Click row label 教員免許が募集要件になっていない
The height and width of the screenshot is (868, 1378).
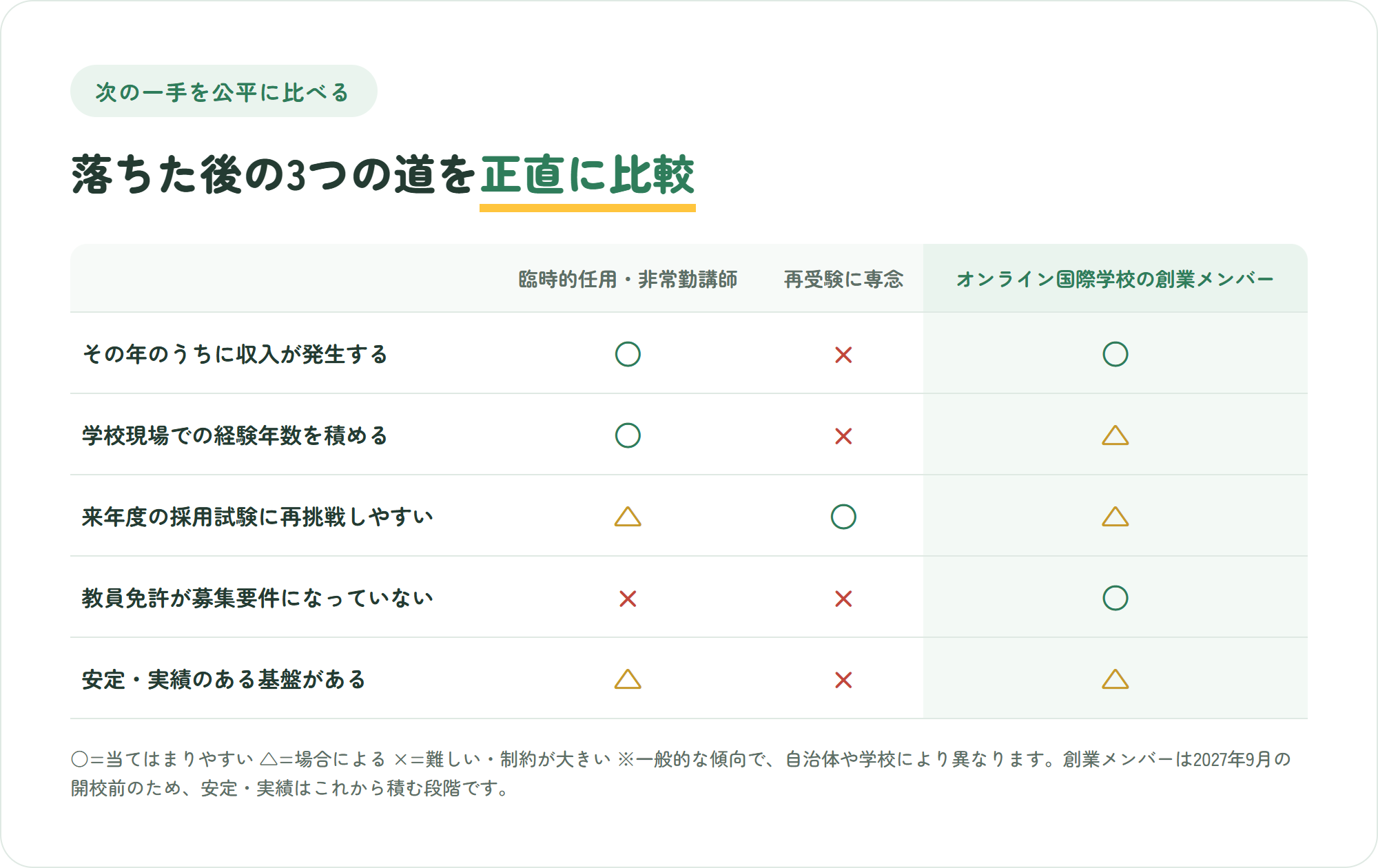pos(258,598)
